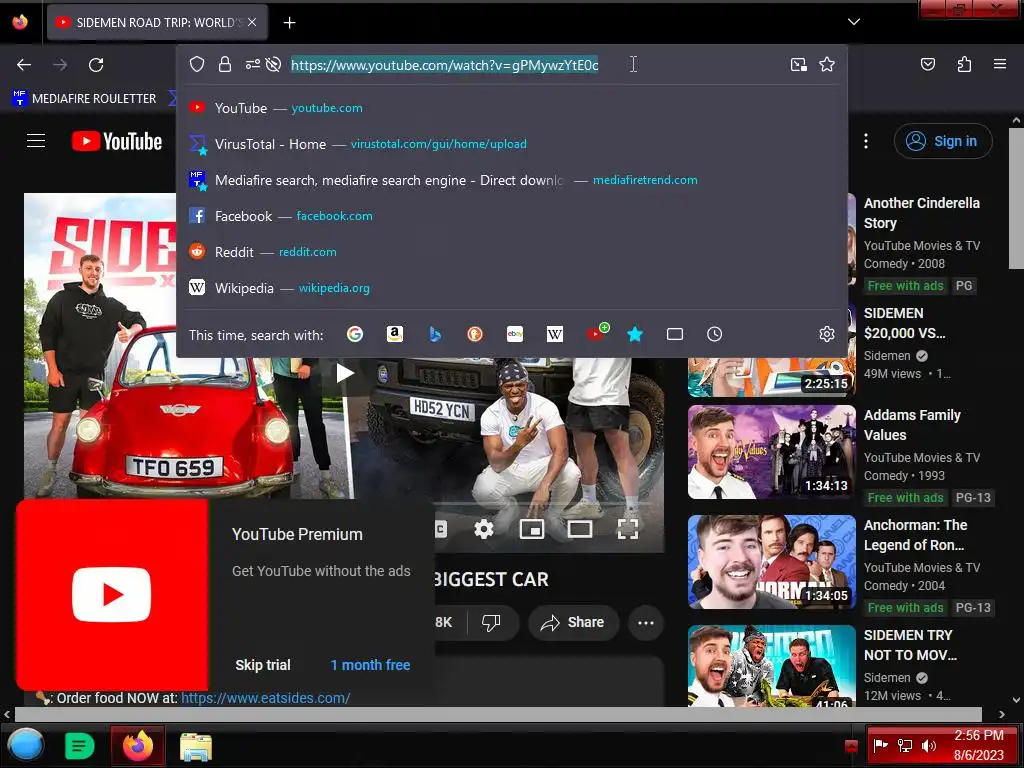Open SIDEMEN TRY NOT TO MOV video
The height and width of the screenshot is (768, 1024).
[x=910, y=645]
